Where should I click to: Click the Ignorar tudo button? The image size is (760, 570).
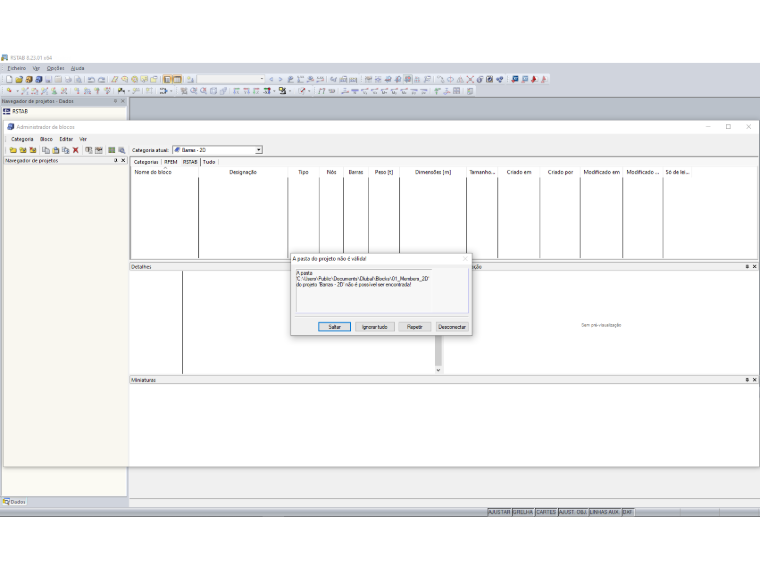click(x=375, y=327)
